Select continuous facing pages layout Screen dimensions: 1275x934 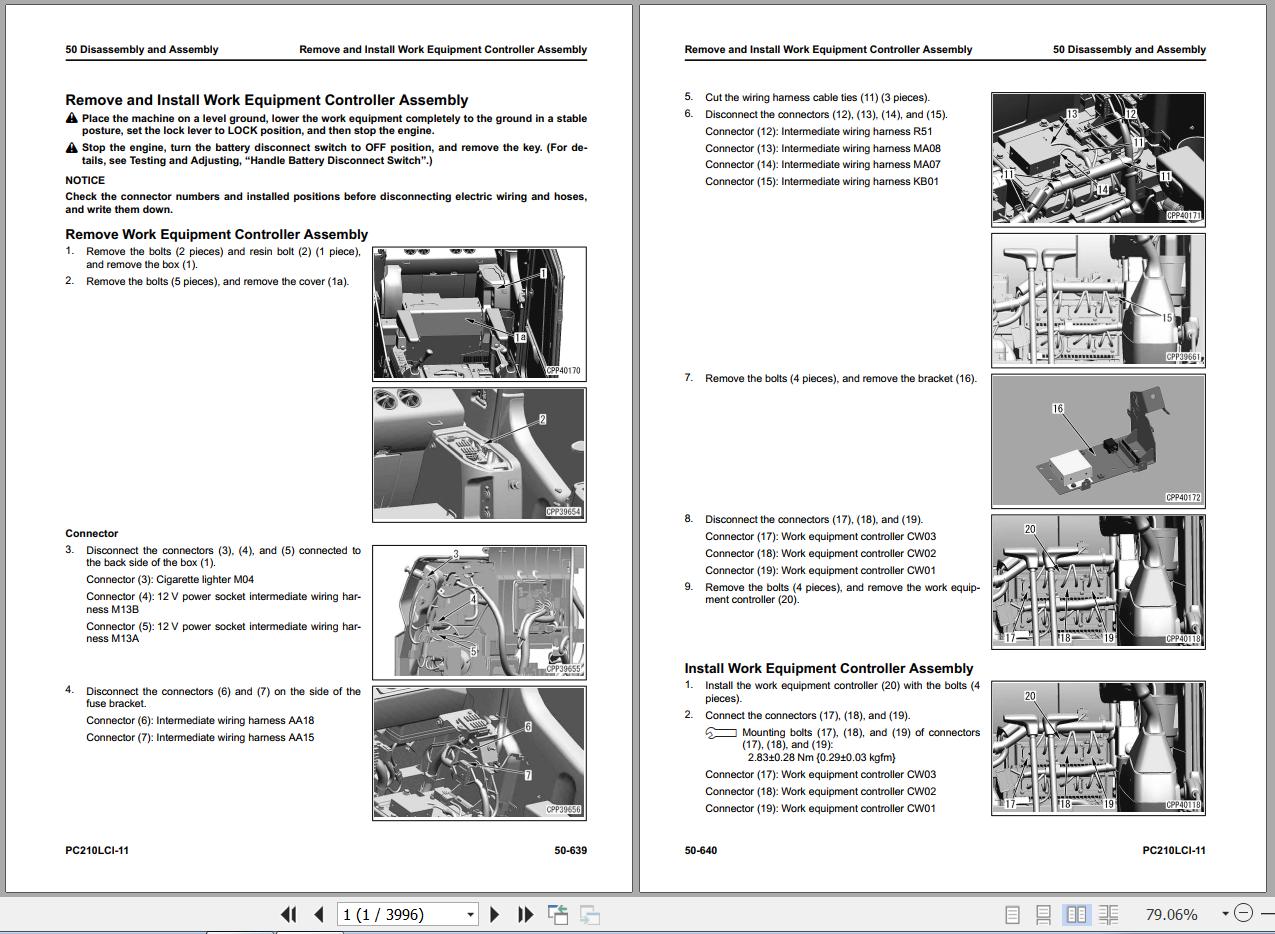(1108, 914)
